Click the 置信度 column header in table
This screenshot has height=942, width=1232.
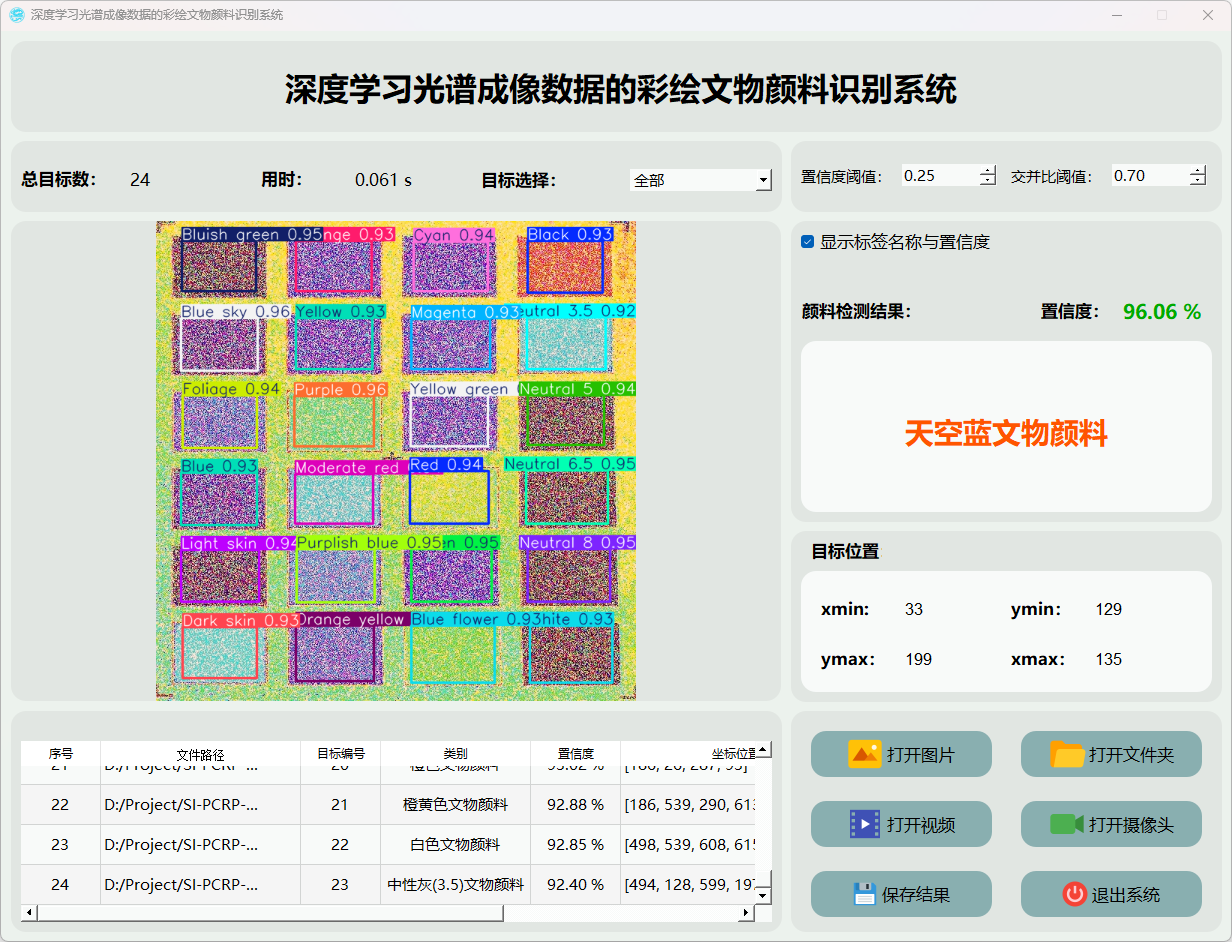(575, 754)
